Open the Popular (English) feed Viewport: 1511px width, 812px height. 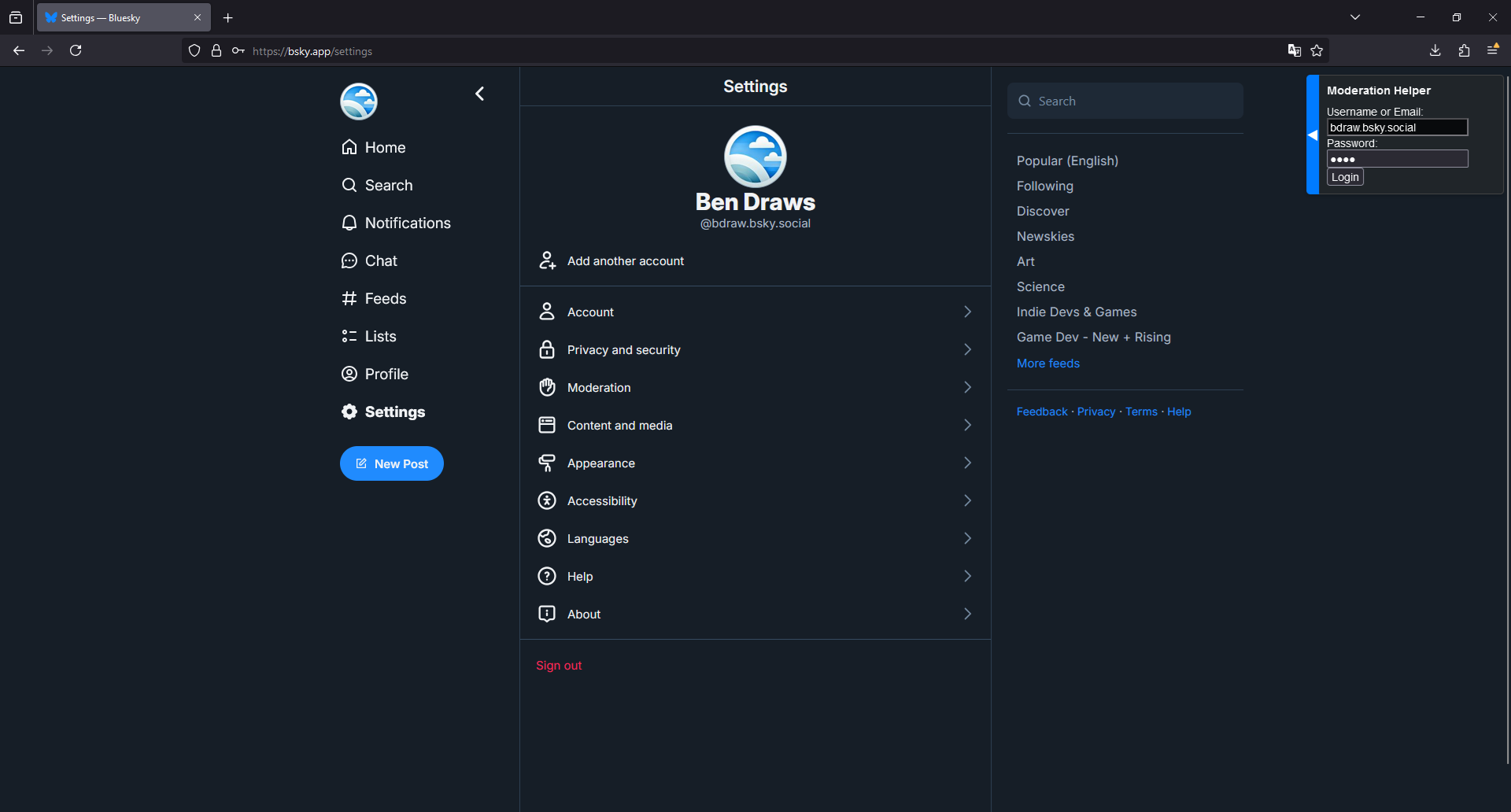point(1067,161)
